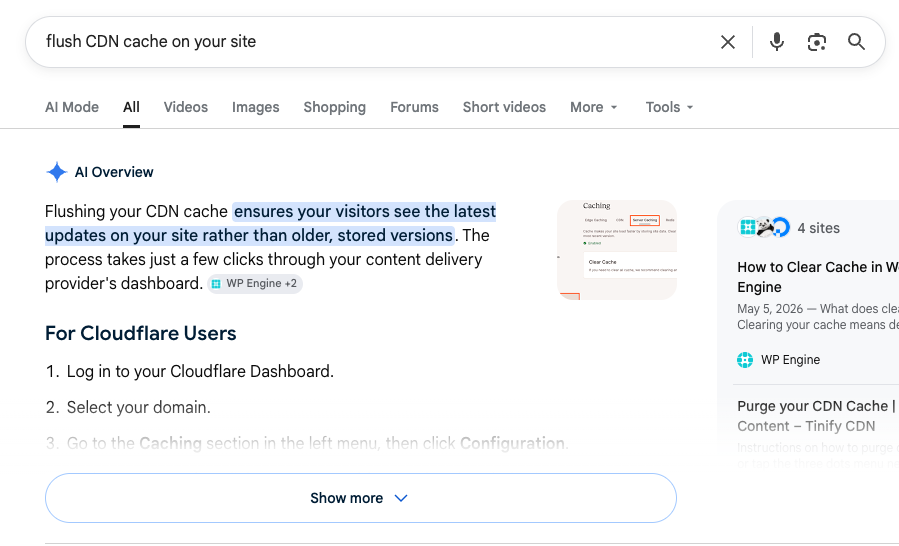This screenshot has height=546, width=899.
Task: Click the For Cloudflare Users heading
Action: click(x=140, y=333)
